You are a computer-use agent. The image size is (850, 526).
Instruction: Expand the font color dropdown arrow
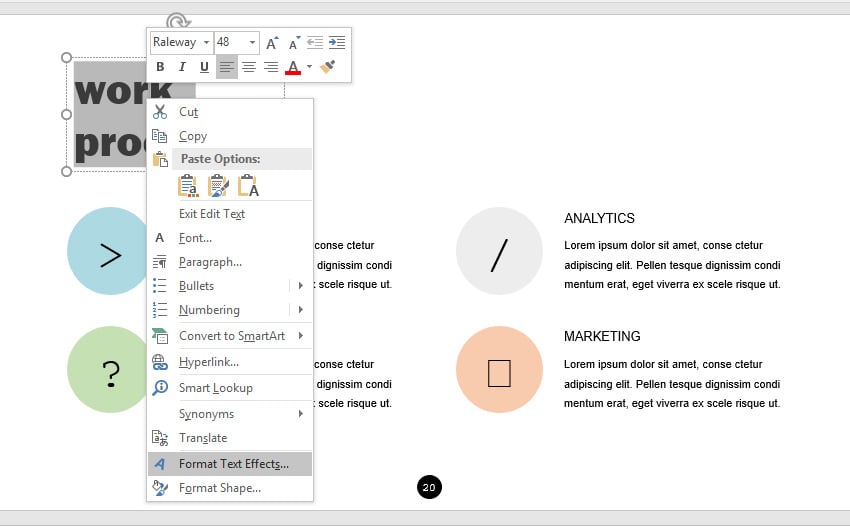pyautogui.click(x=309, y=67)
